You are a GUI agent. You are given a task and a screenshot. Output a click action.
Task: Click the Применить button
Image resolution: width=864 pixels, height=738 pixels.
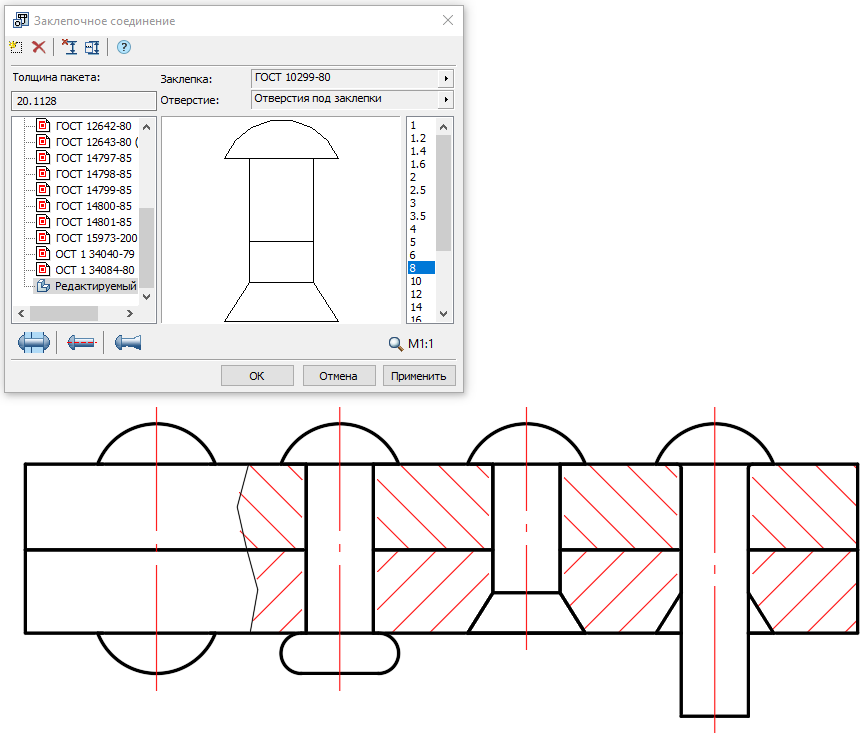[419, 376]
